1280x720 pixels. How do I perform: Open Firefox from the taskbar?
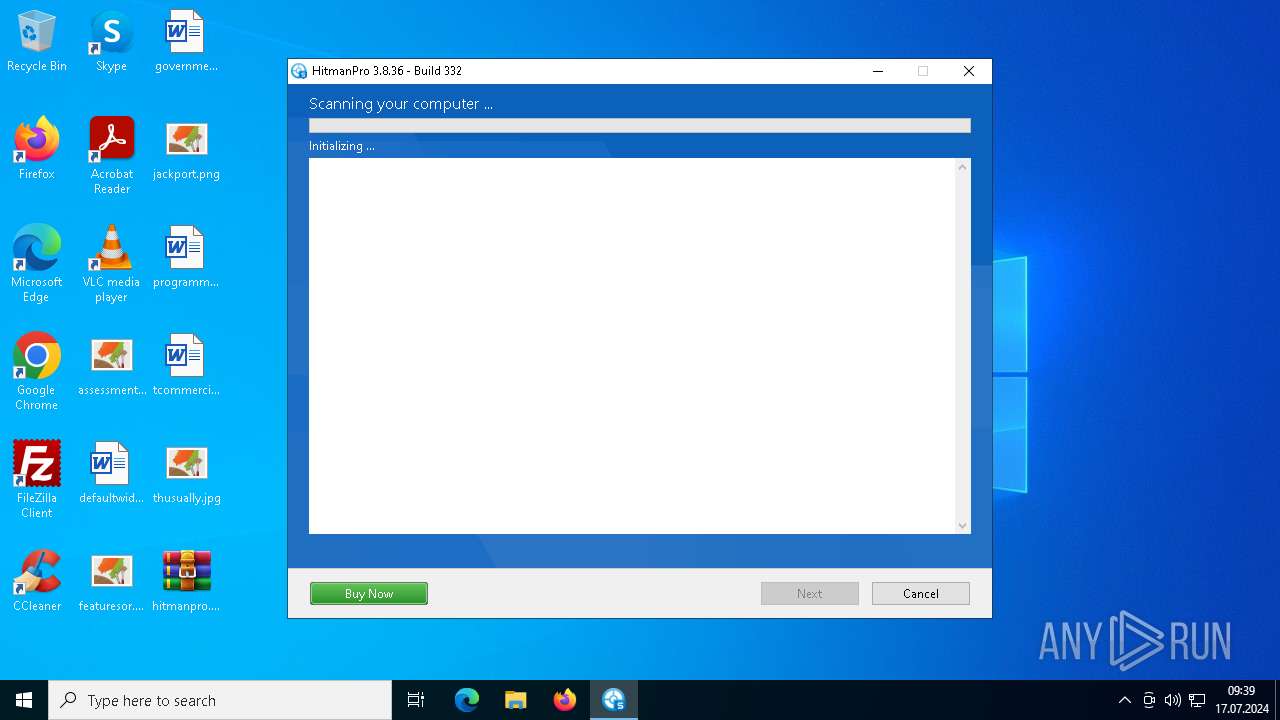point(565,700)
